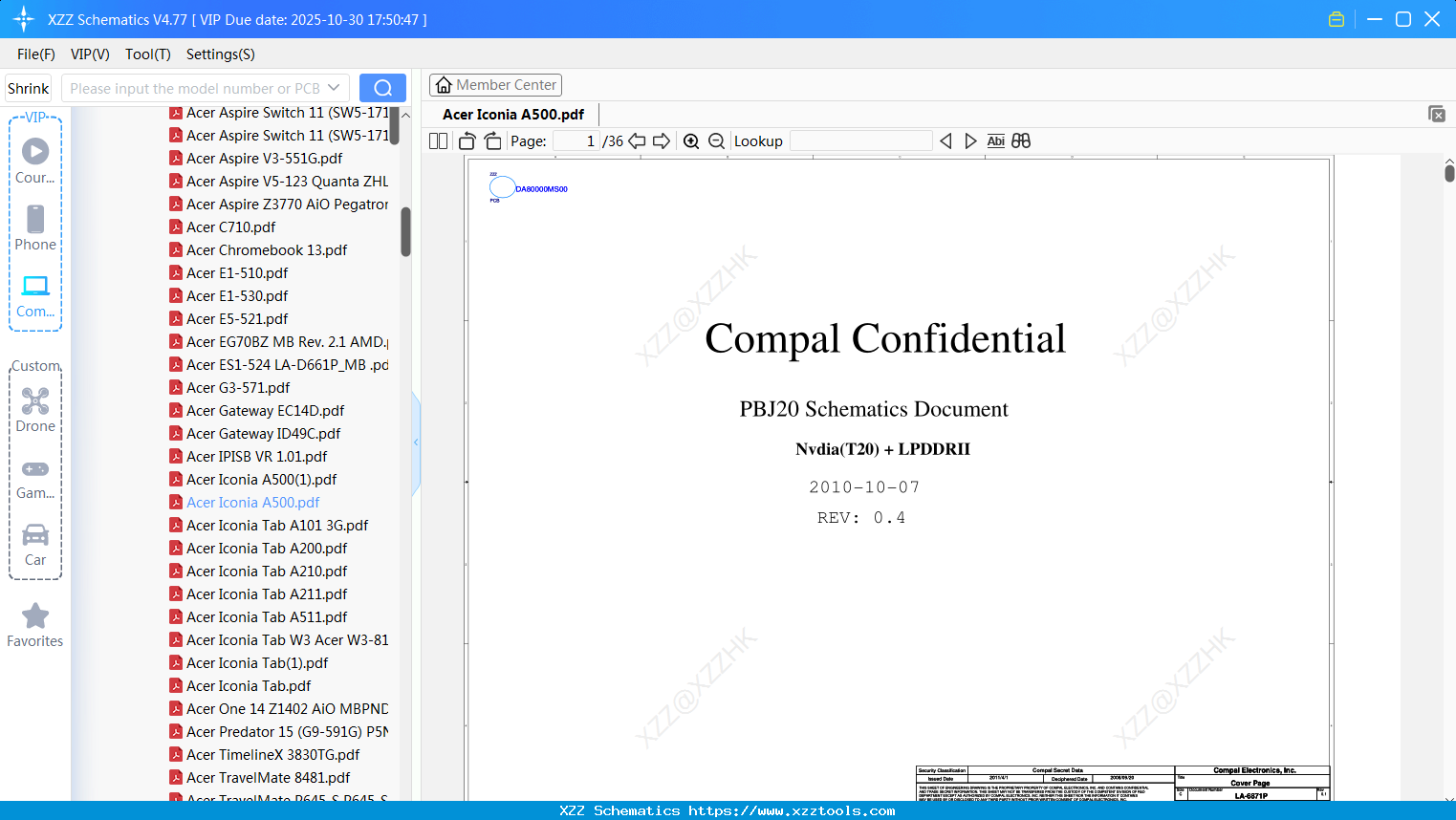Select the highlighted Acer Iconia A500.pdf file

(x=253, y=502)
